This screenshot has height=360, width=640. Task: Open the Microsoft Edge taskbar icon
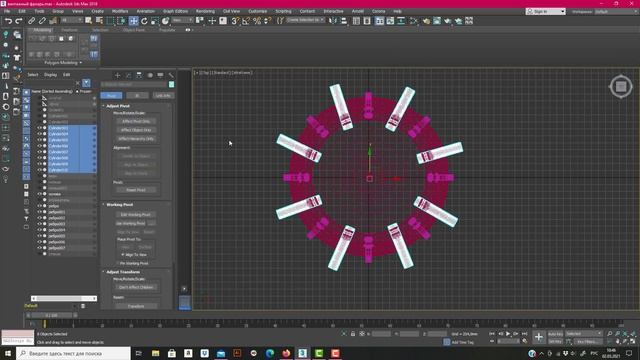click(x=270, y=353)
